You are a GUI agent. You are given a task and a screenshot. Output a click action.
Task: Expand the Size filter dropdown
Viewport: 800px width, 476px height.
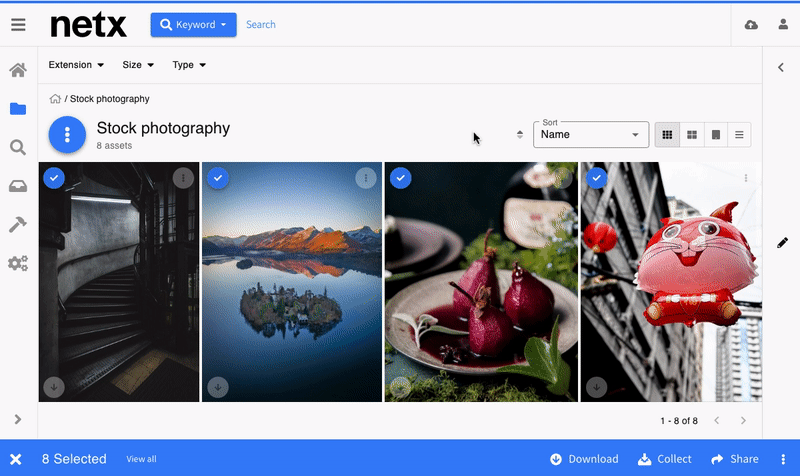pyautogui.click(x=138, y=65)
